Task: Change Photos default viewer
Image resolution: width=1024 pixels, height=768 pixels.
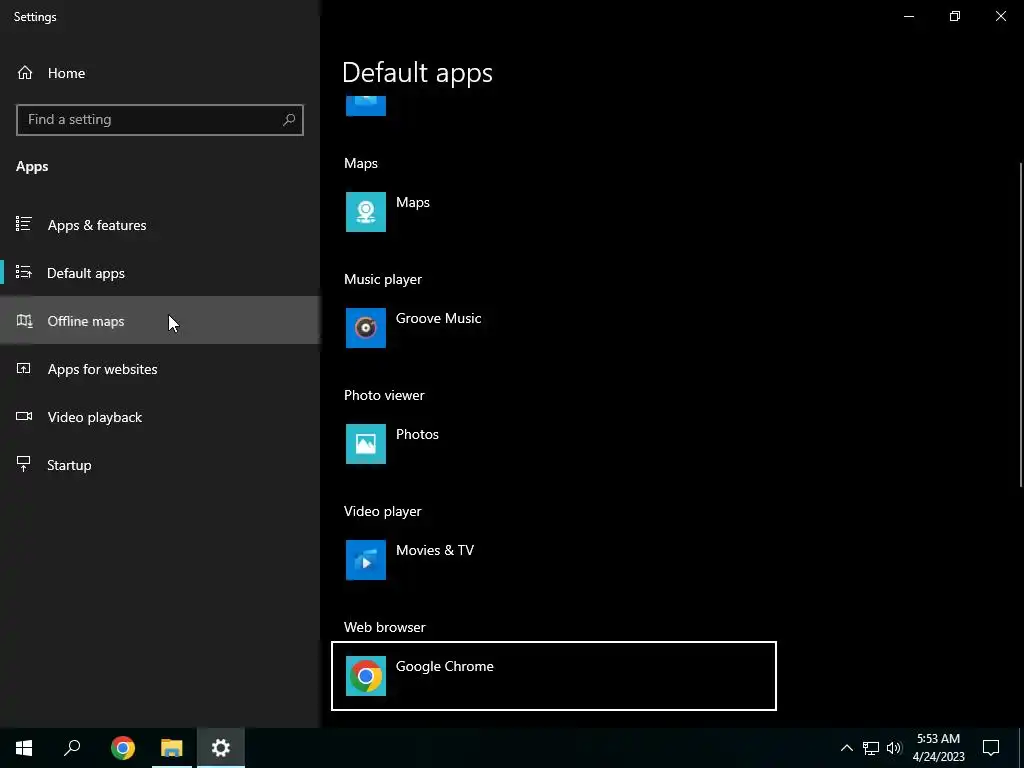Action: [554, 444]
